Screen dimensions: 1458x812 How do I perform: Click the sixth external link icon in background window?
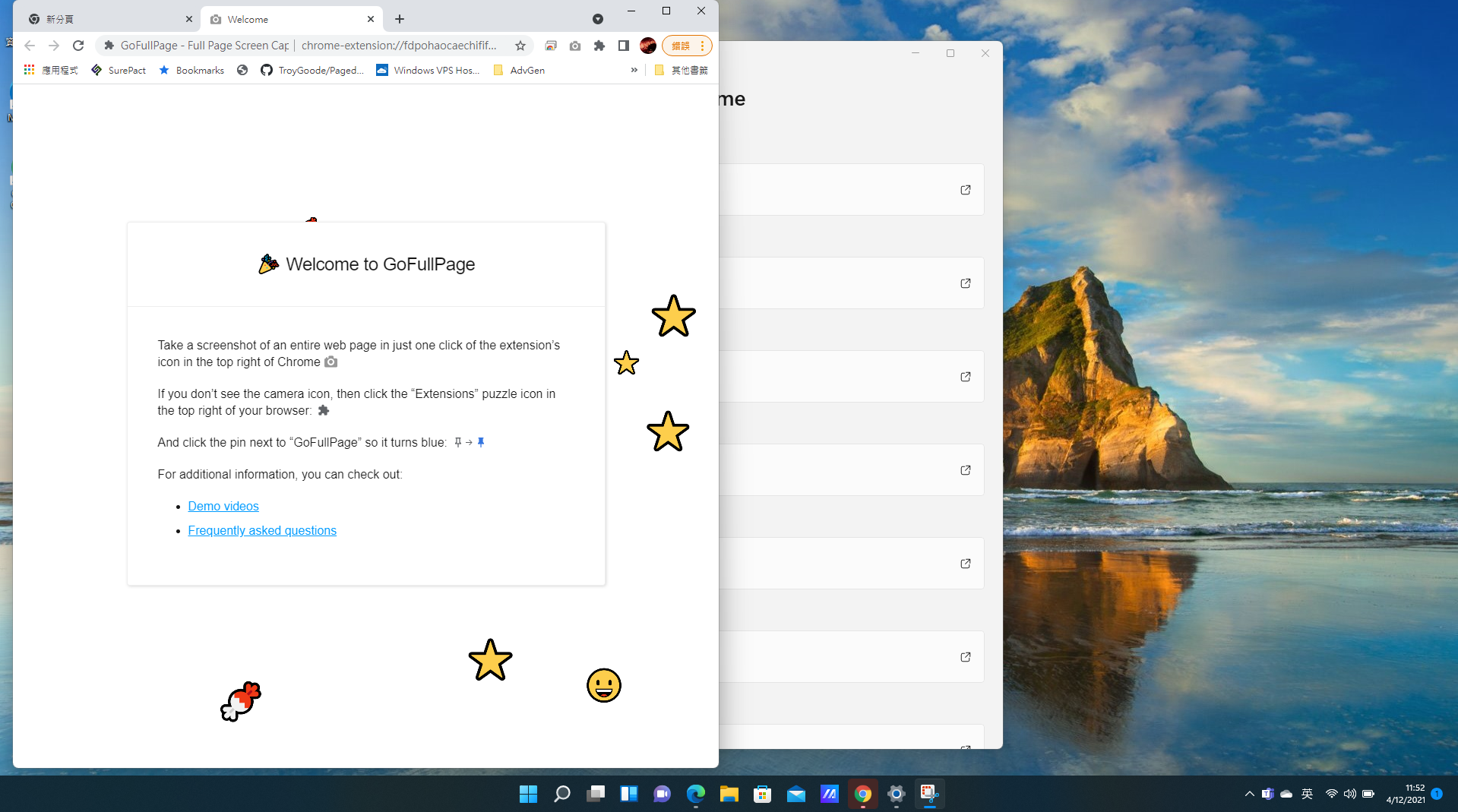[x=966, y=657]
